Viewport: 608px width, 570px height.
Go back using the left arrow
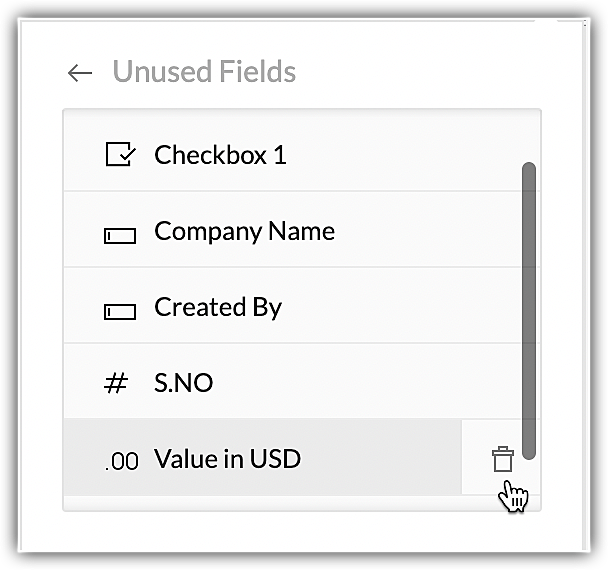pyautogui.click(x=79, y=73)
